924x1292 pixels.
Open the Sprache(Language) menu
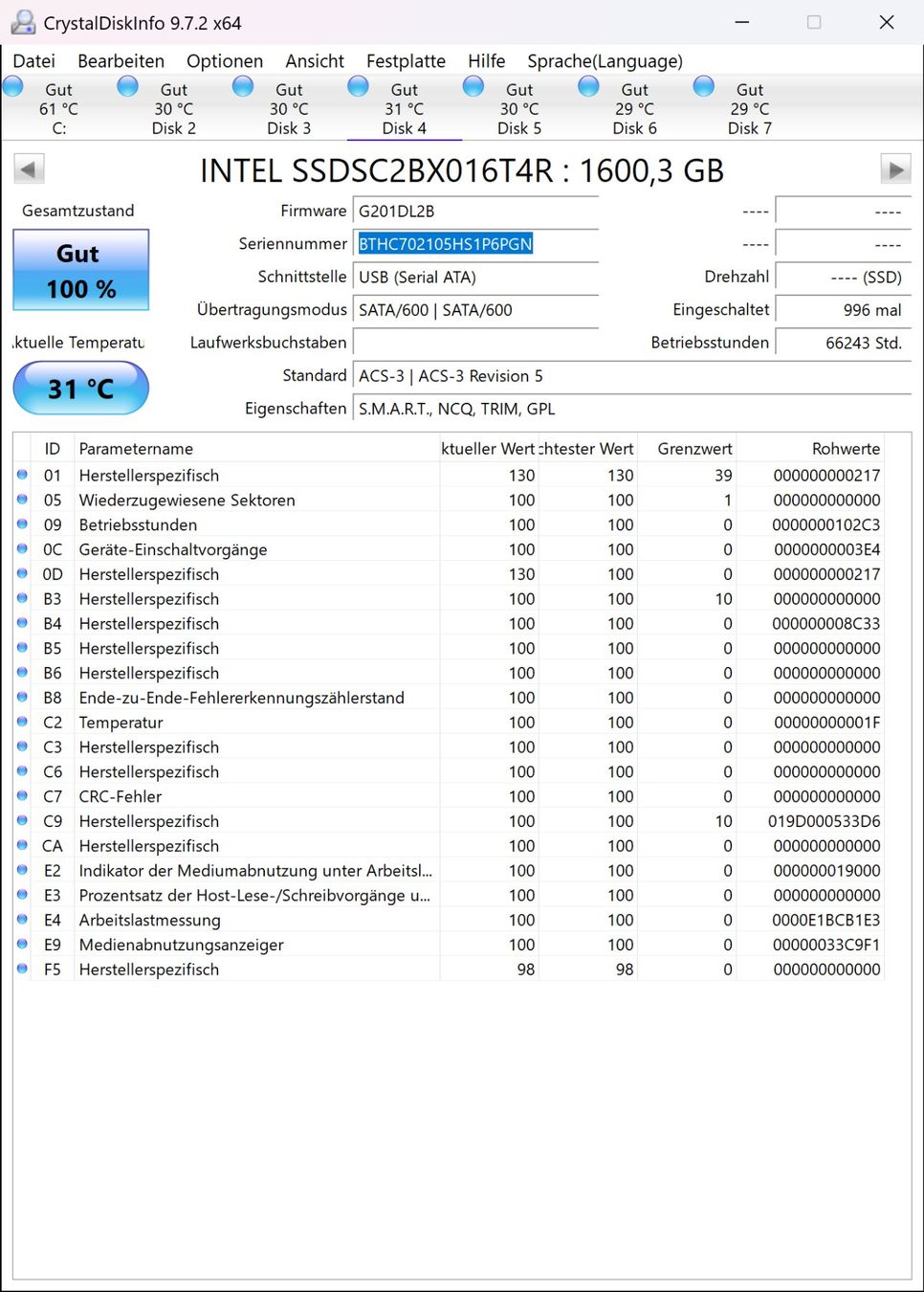coord(605,61)
